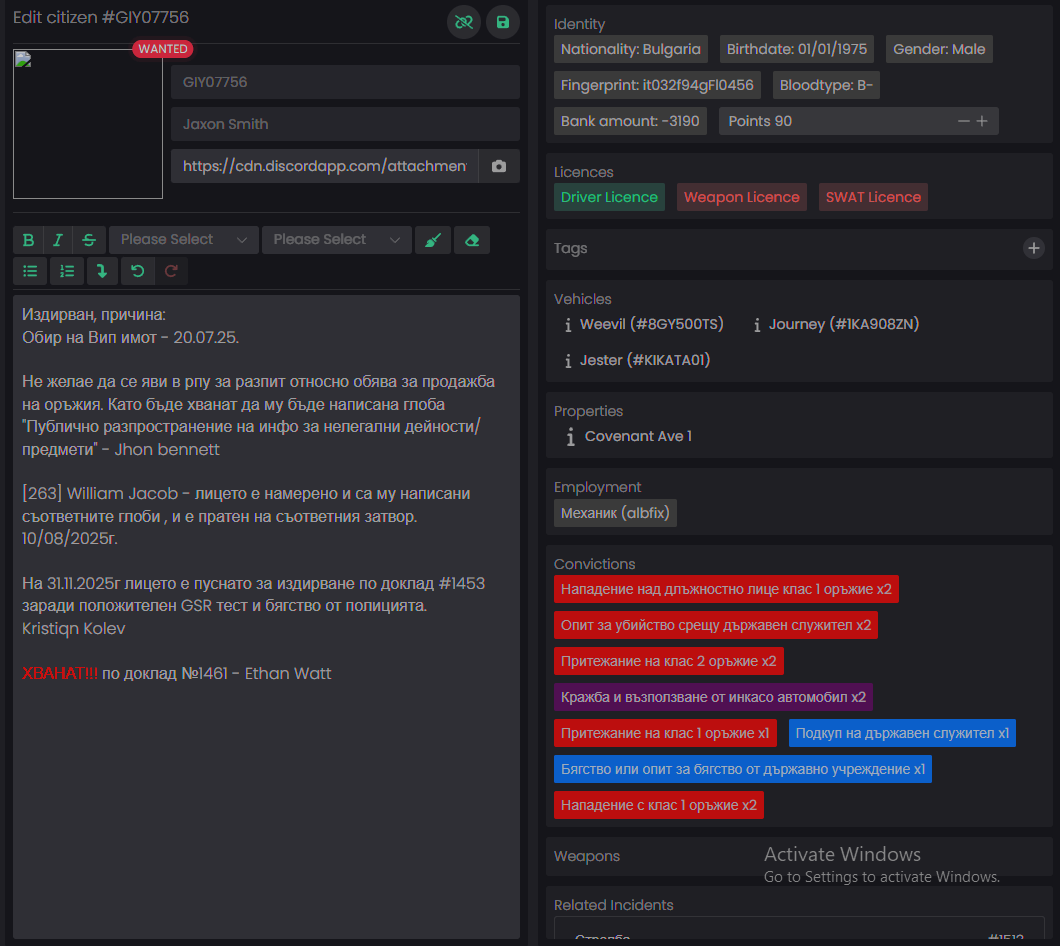Toggle the Weapon Licence
1060x946 pixels.
742,197
